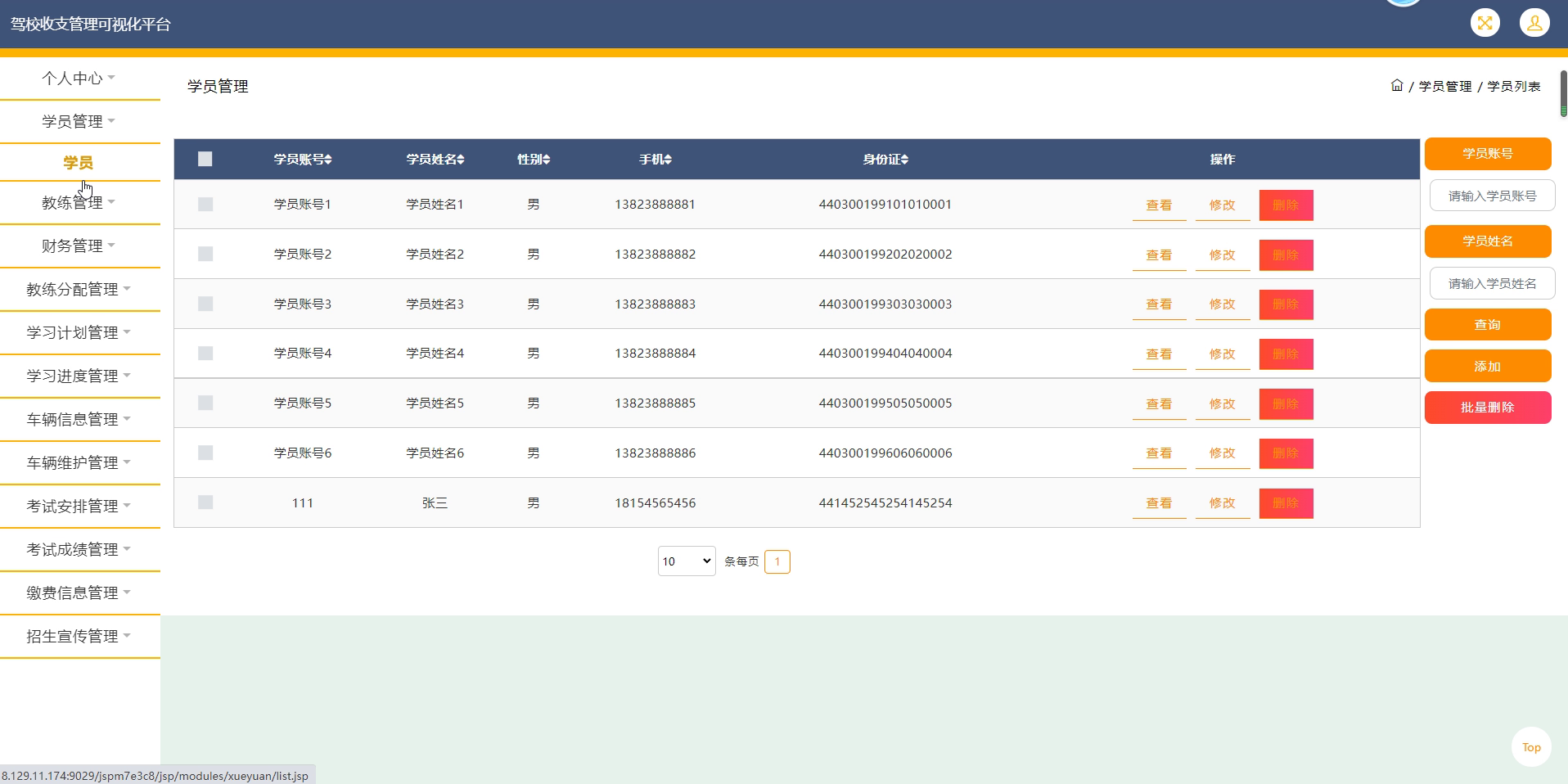Image resolution: width=1568 pixels, height=784 pixels.
Task: Expand the 个人中心 sidebar menu
Action: [x=79, y=78]
